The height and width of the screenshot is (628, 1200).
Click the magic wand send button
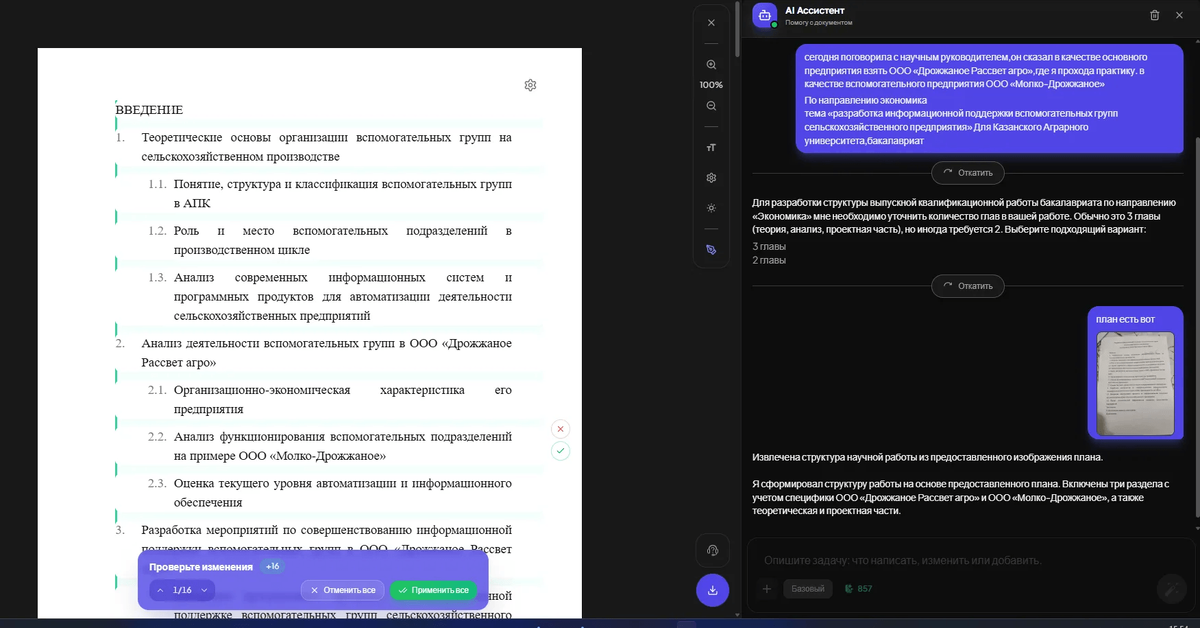[x=1170, y=588]
